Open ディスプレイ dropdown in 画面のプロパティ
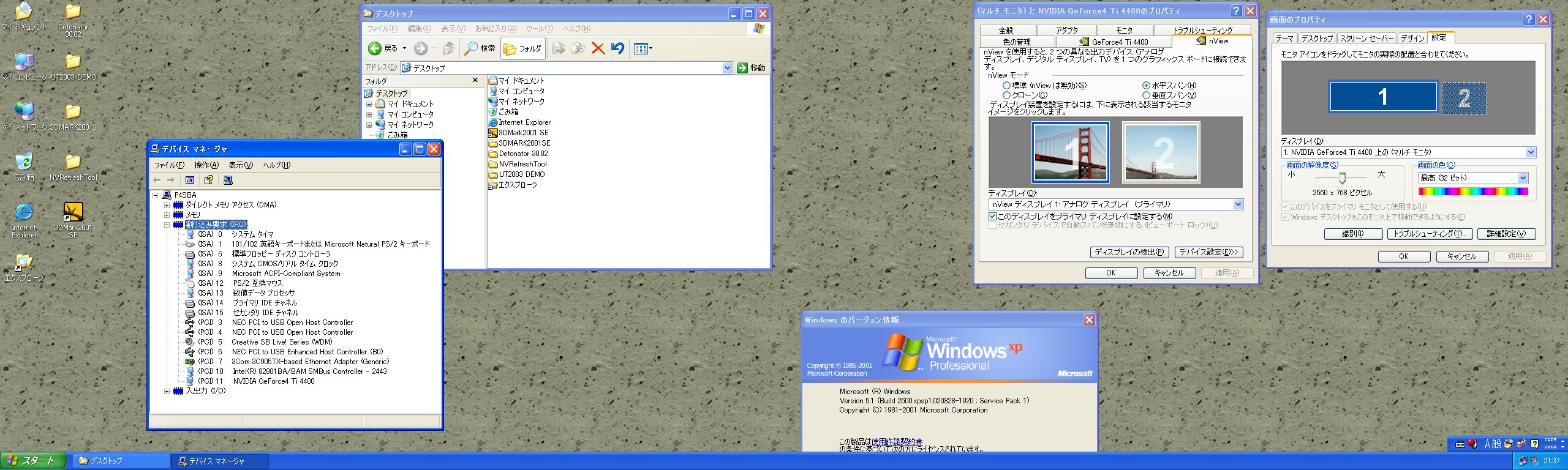The width and height of the screenshot is (1568, 470). point(1531,152)
